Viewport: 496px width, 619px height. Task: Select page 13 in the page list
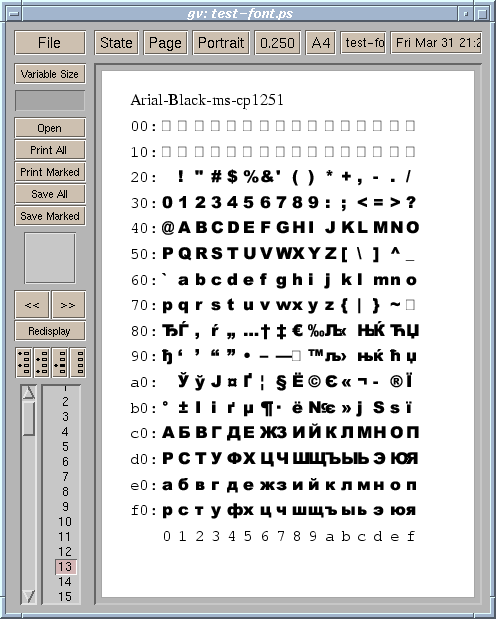(65, 566)
